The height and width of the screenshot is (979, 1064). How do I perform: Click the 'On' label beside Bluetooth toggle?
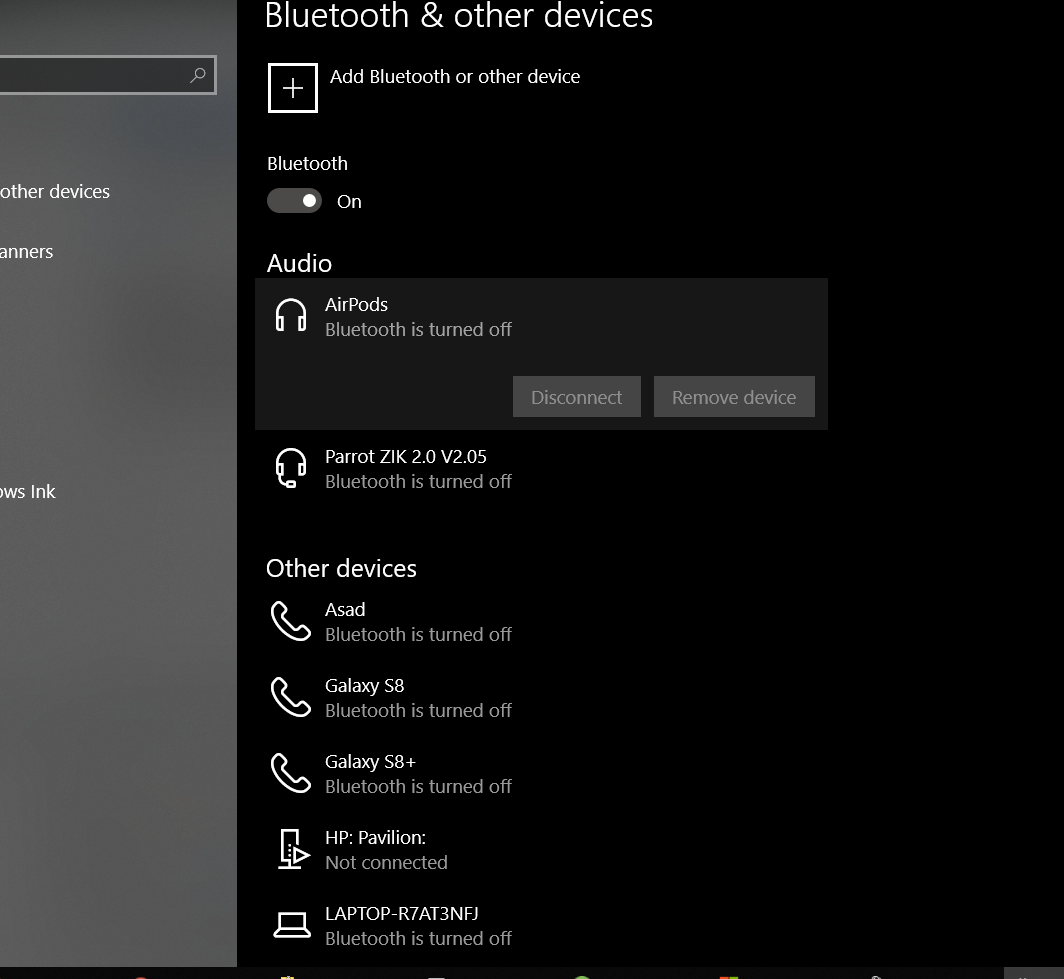click(x=349, y=201)
